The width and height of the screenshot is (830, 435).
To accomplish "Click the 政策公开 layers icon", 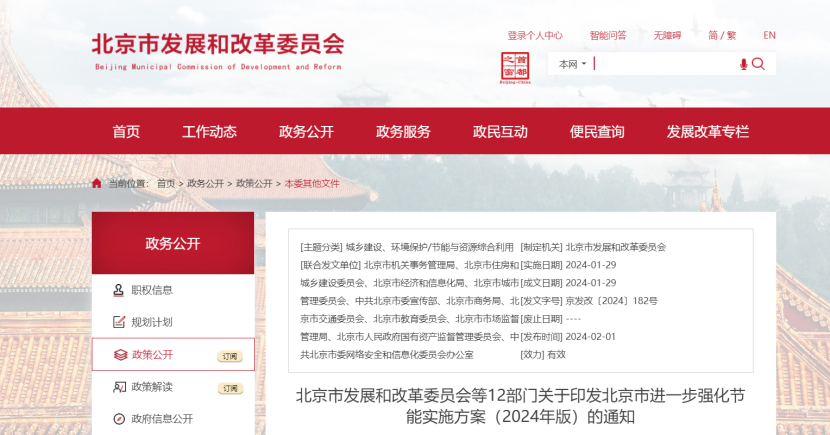I will pyautogui.click(x=119, y=354).
